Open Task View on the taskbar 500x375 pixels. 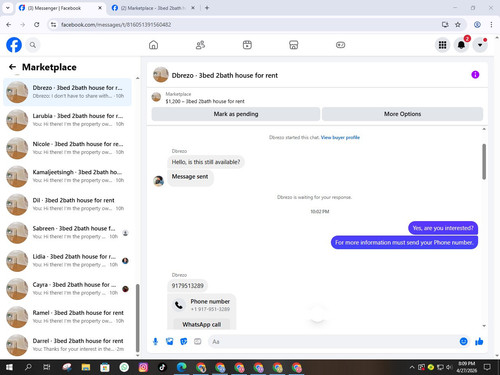click(x=47, y=367)
